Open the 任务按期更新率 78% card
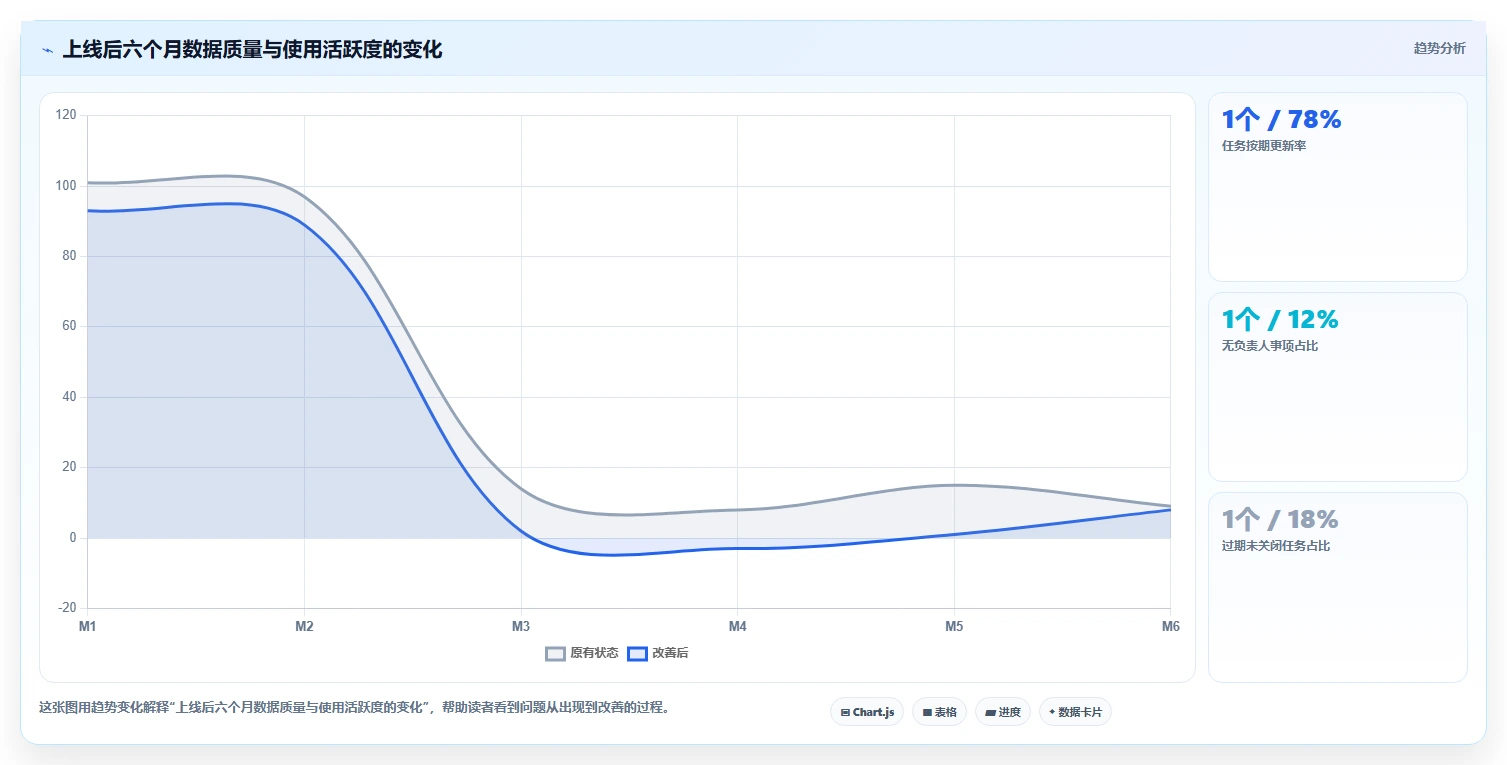 coord(1338,187)
